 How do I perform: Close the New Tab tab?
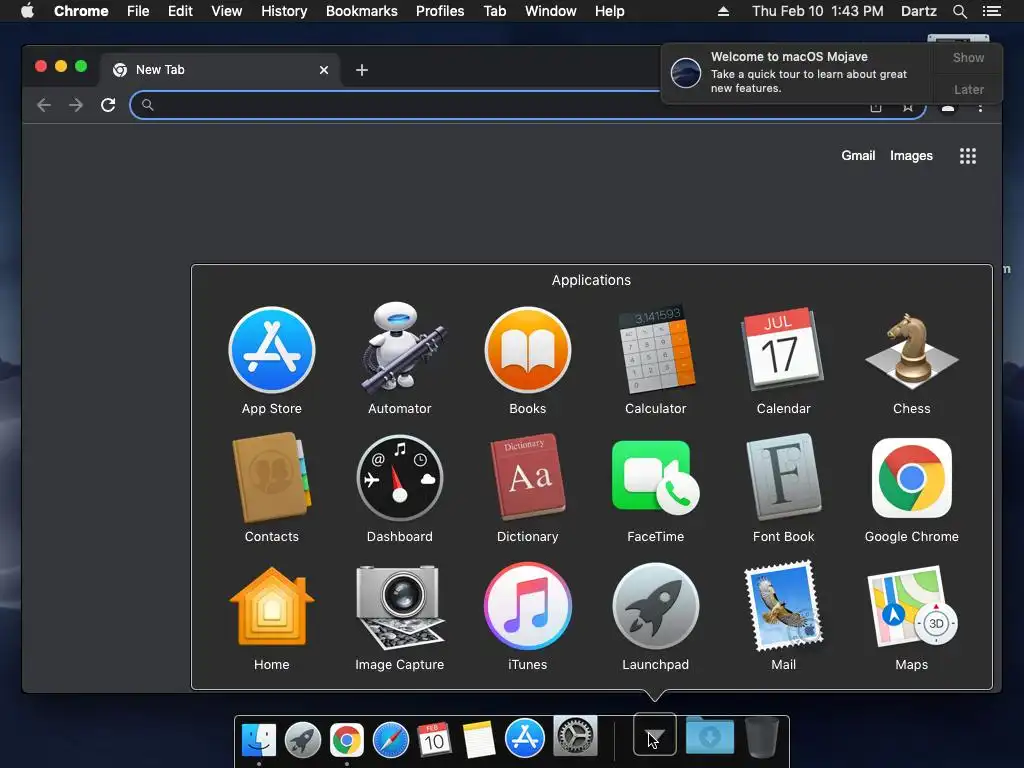click(324, 70)
